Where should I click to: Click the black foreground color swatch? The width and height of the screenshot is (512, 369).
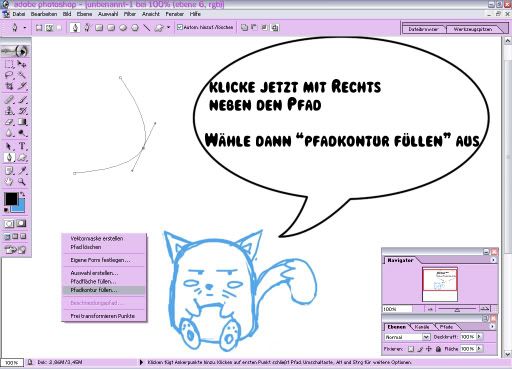click(x=11, y=199)
